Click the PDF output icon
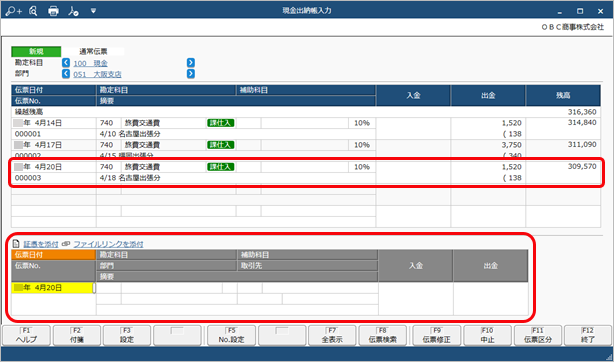 pyautogui.click(x=73, y=11)
